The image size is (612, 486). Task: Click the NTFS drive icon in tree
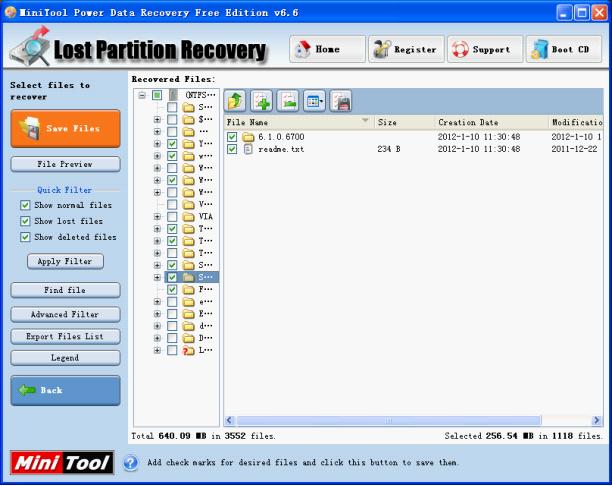click(173, 95)
